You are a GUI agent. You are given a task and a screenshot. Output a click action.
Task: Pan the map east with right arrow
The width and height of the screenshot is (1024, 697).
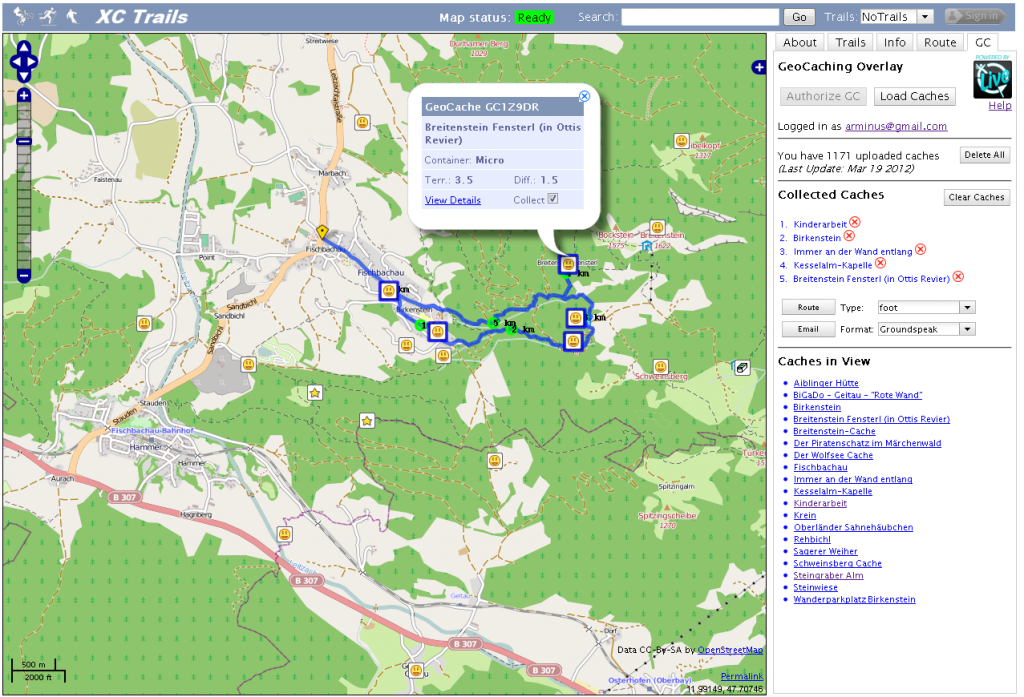(x=31, y=63)
